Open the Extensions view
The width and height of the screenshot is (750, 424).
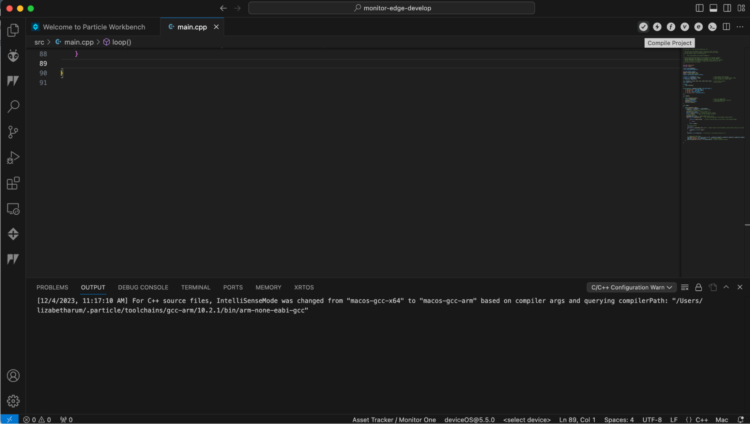point(13,183)
